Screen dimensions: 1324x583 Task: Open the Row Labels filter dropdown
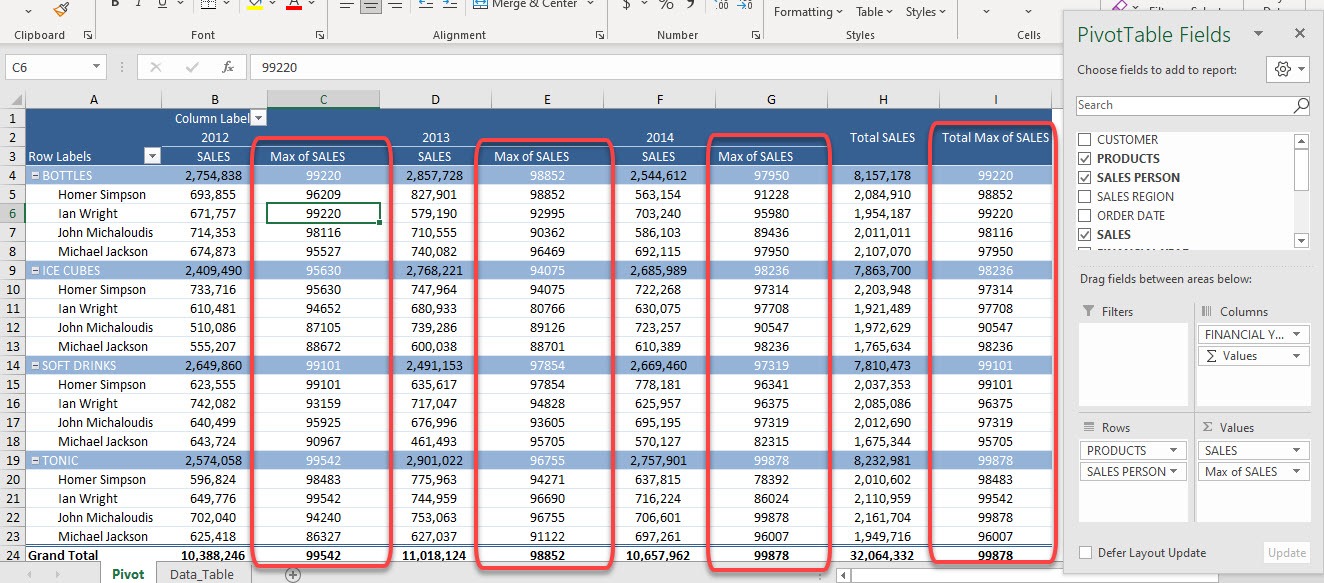tap(152, 156)
